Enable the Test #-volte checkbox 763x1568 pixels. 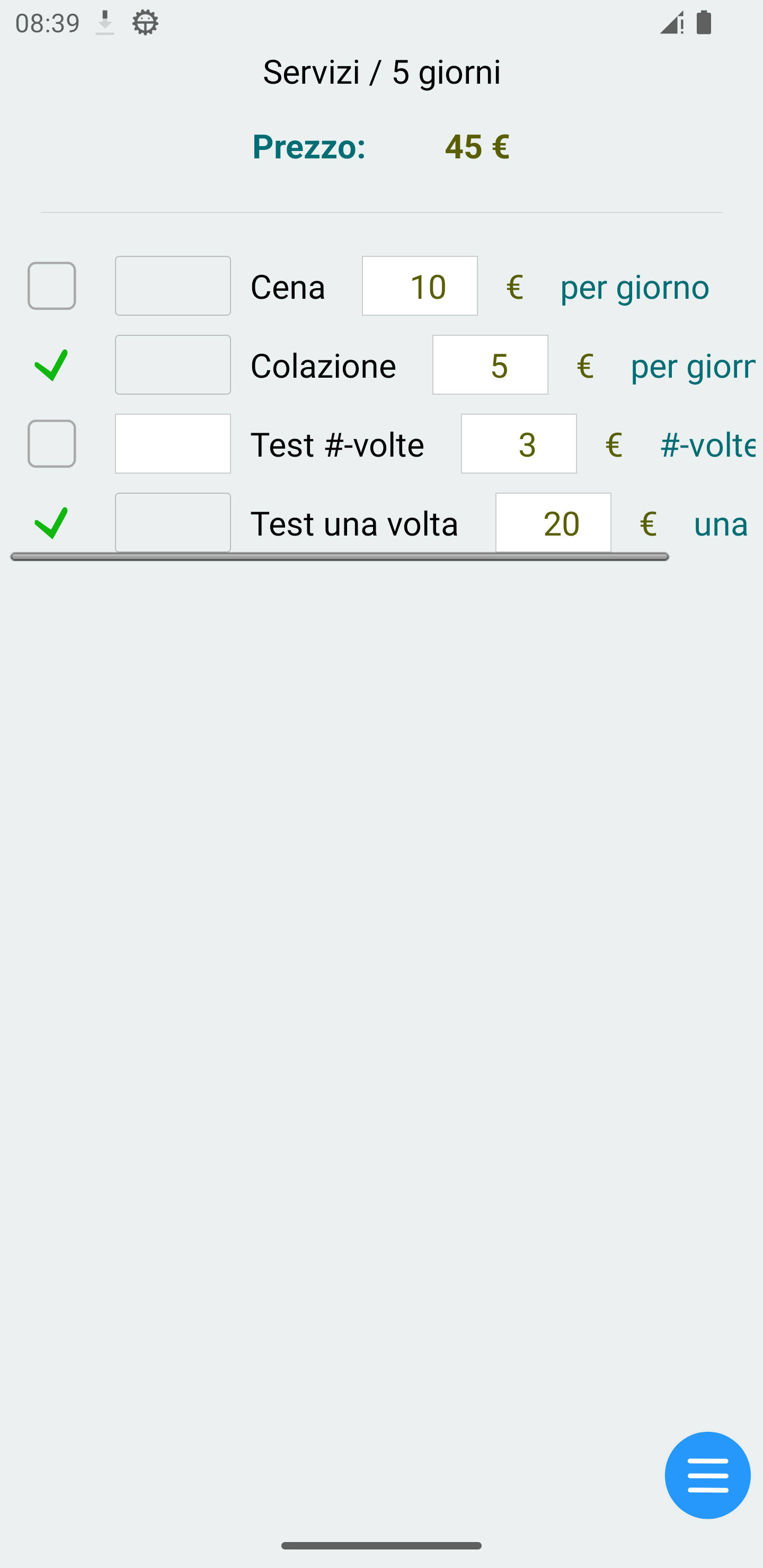point(52,444)
